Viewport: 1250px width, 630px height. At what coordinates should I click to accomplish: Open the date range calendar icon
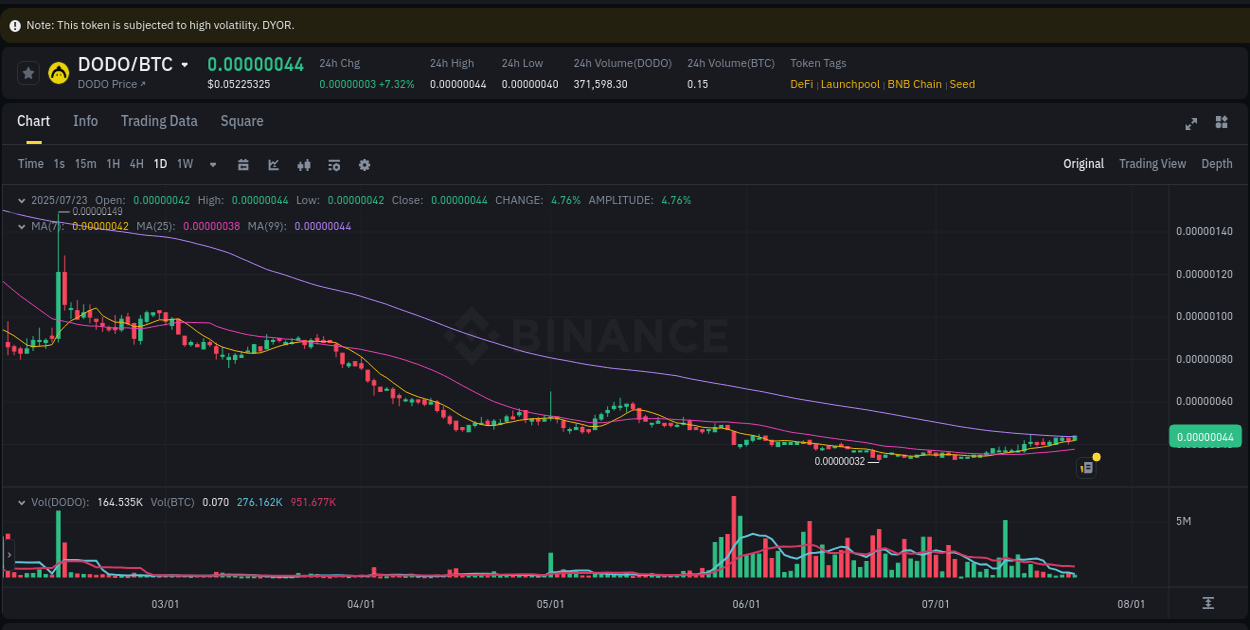point(243,164)
